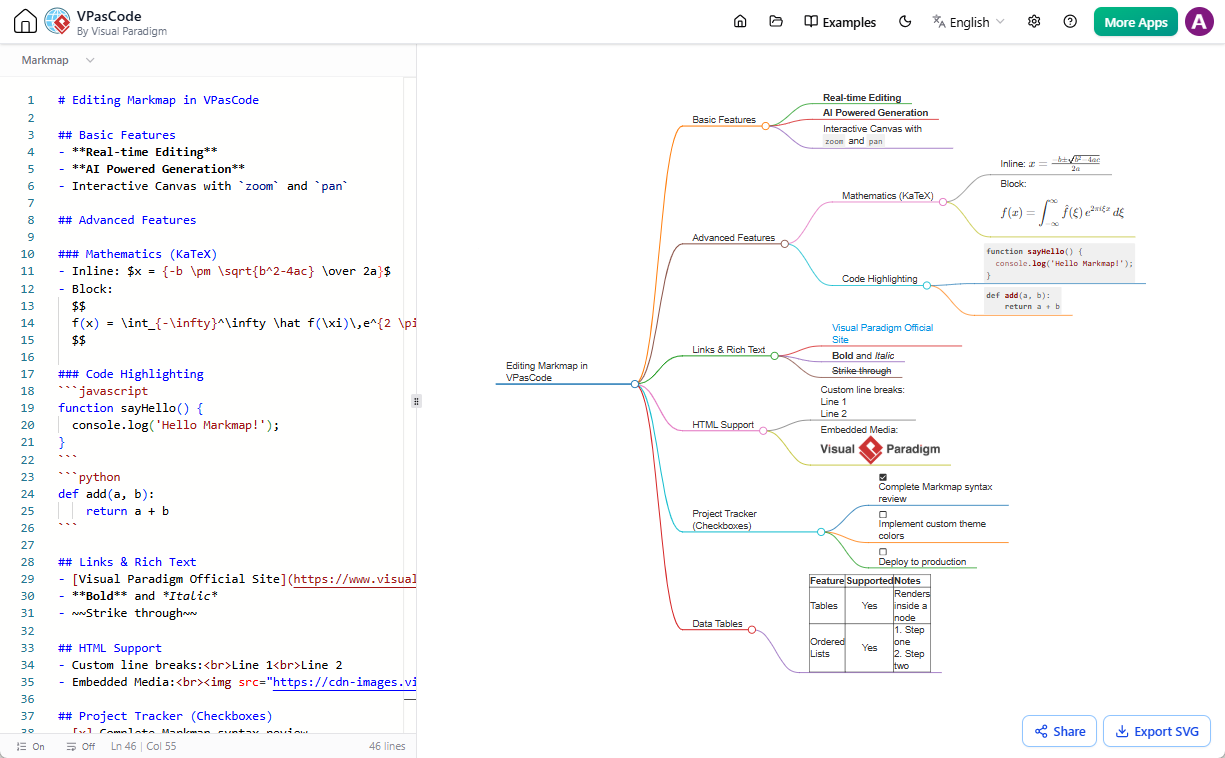
Task: Toggle word wrap 'Off' in the status bar
Action: (80, 747)
